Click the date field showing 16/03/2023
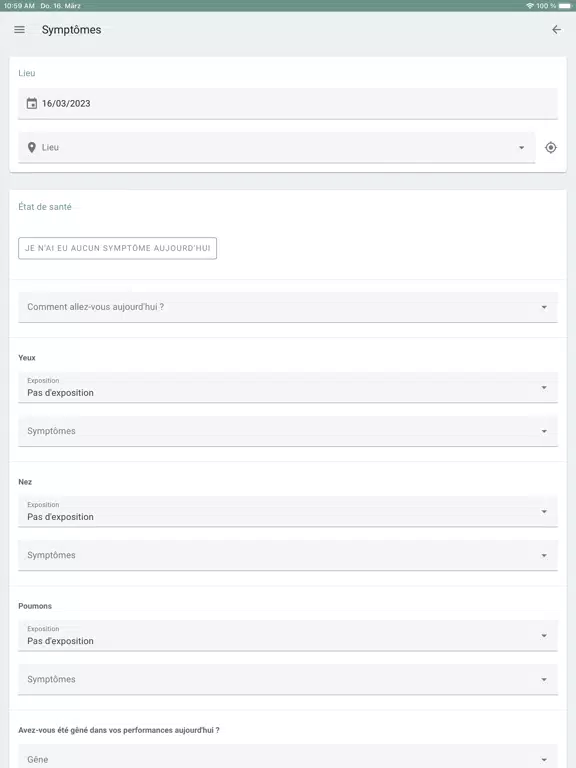Screen dimensions: 576x768 coord(288,103)
